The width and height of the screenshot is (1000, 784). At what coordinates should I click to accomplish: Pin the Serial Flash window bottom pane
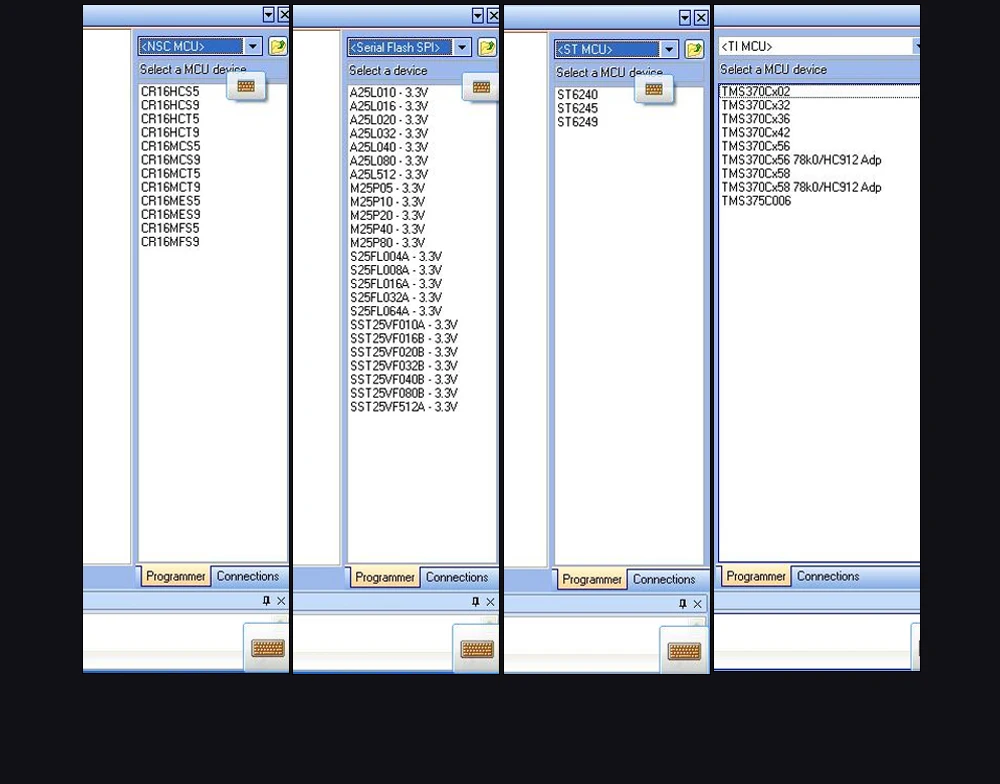475,602
